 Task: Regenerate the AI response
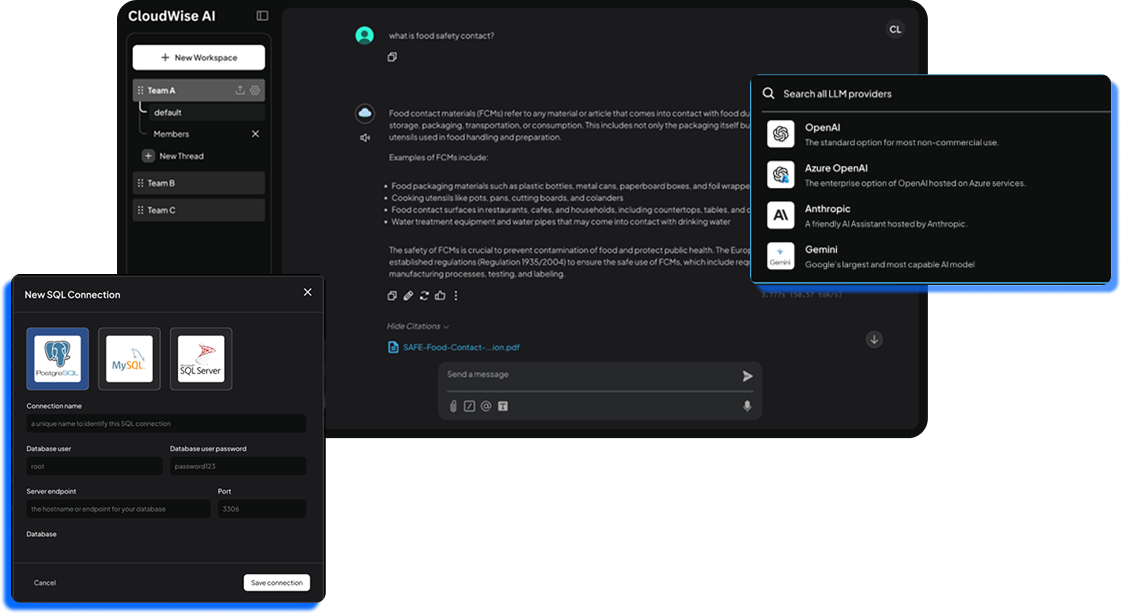424,296
